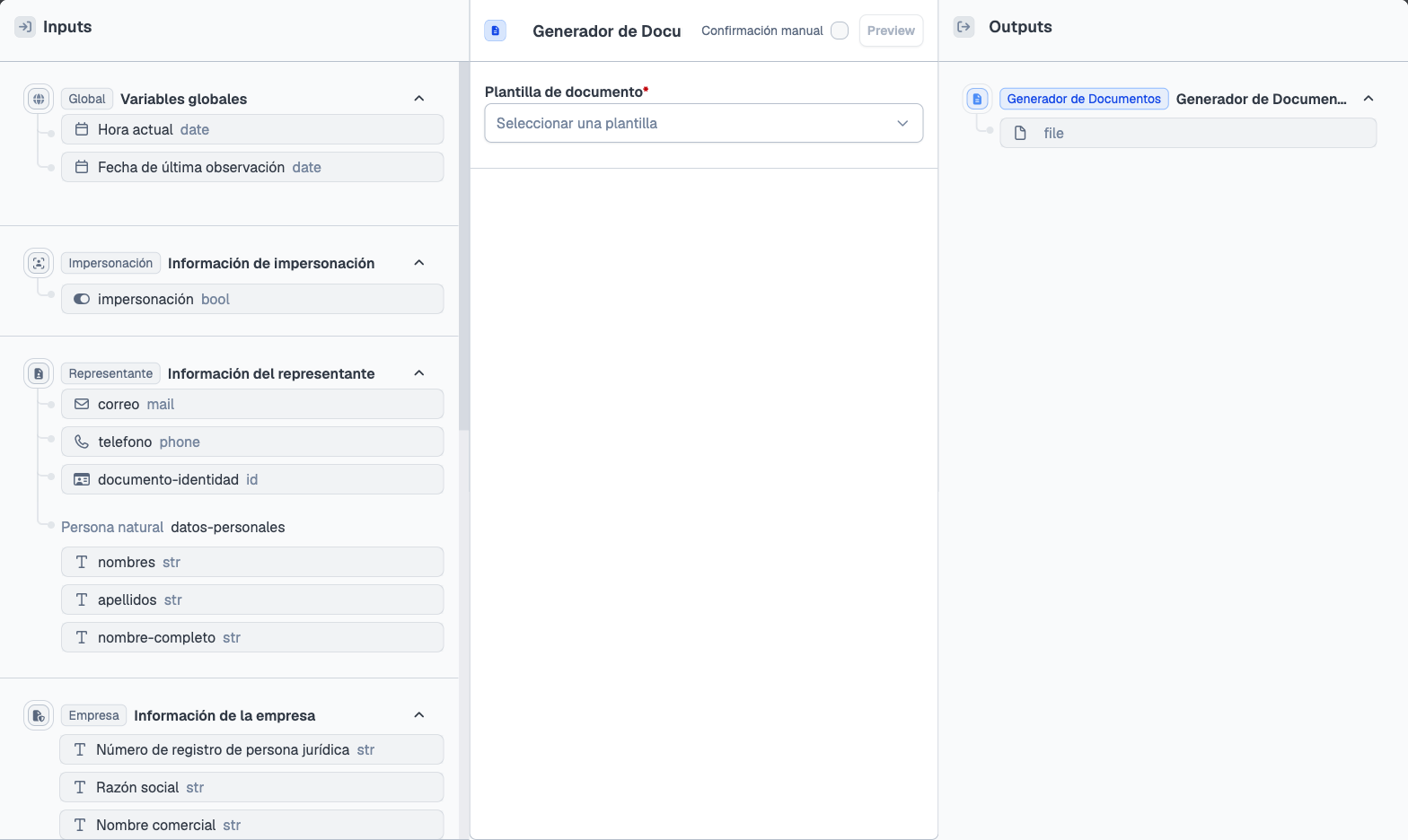Collapse the Información de la empresa section
This screenshot has height=840, width=1408.
point(419,715)
